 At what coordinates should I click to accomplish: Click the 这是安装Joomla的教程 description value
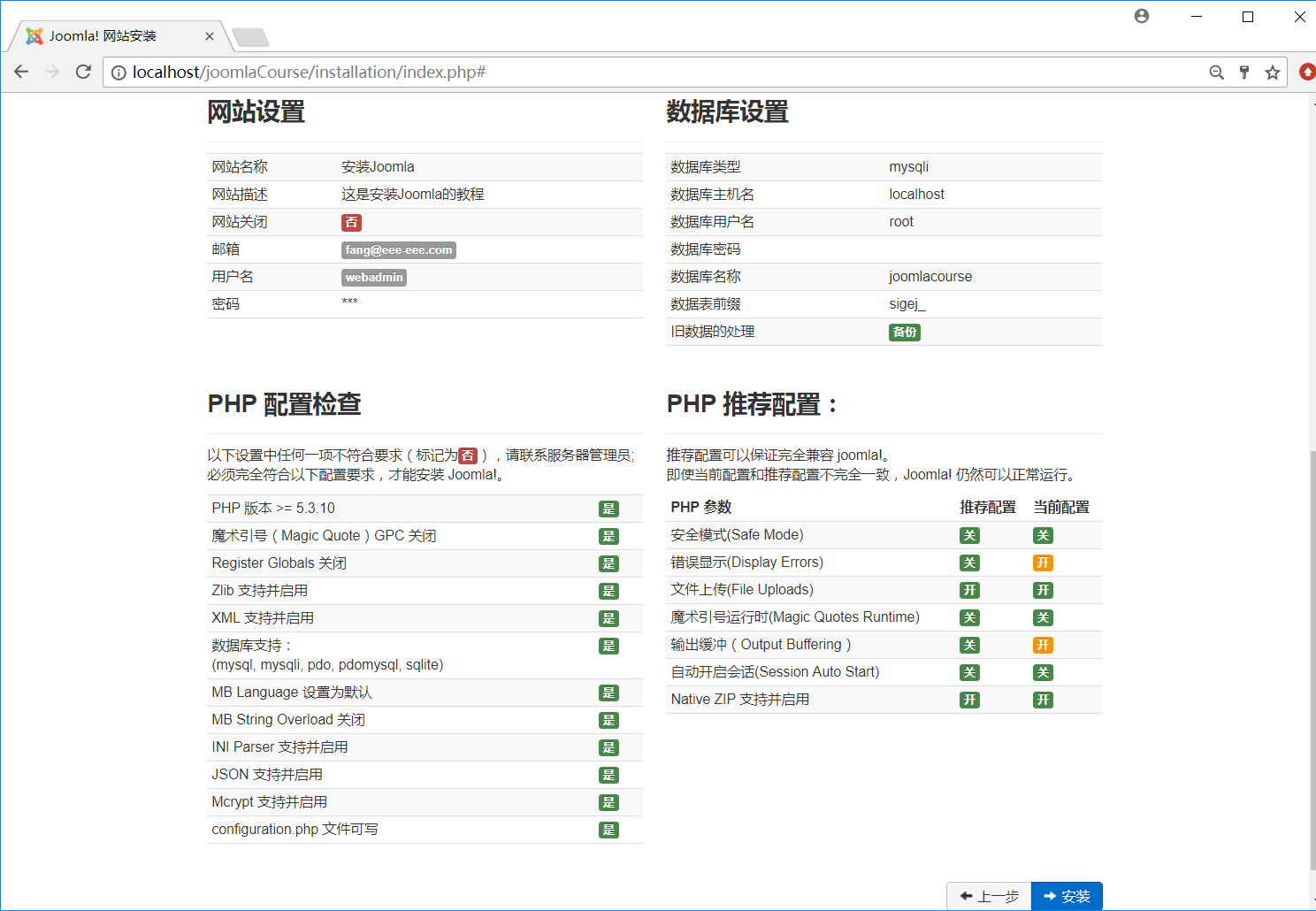(x=413, y=195)
